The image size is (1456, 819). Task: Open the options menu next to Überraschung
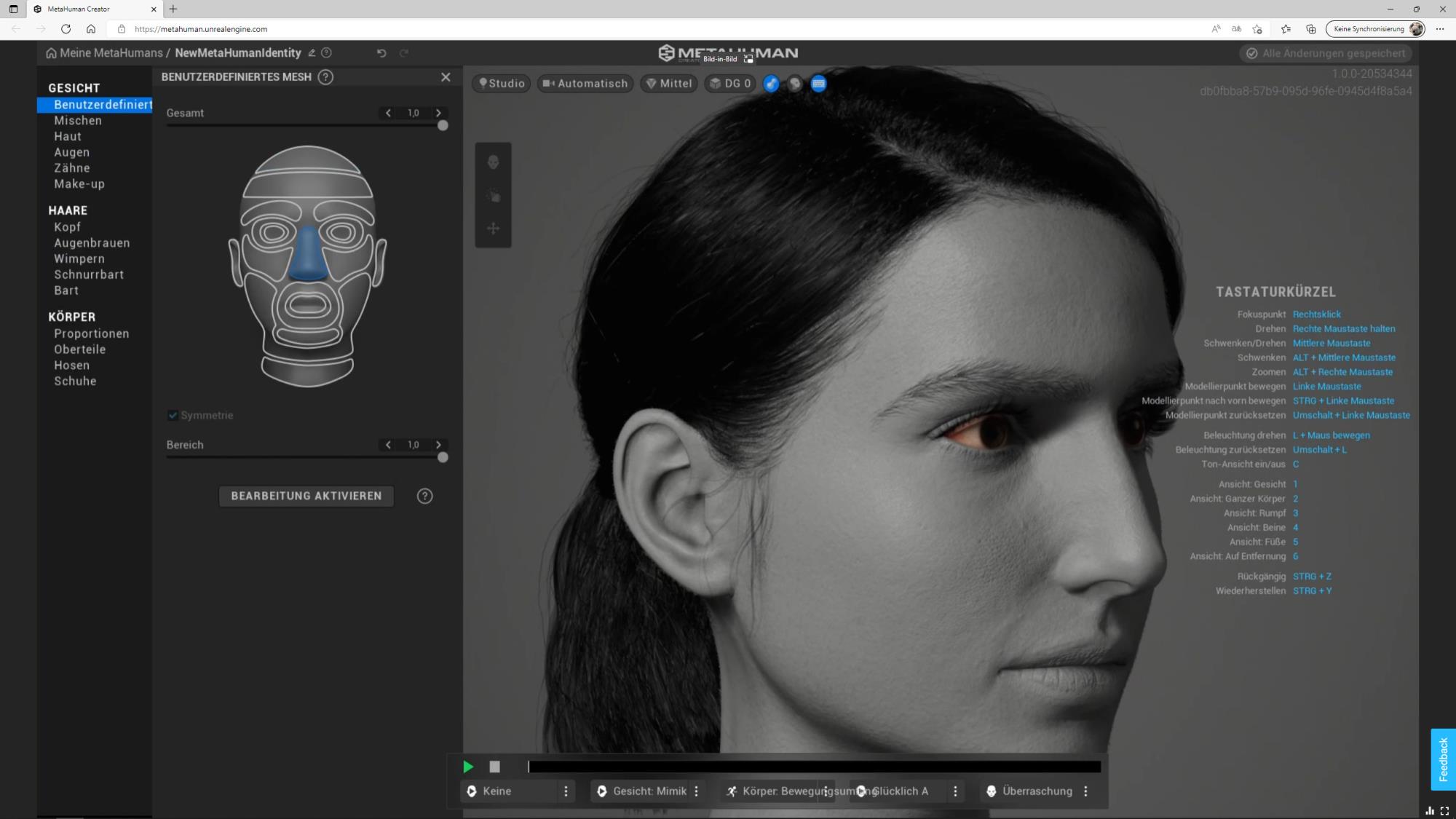click(x=1085, y=791)
